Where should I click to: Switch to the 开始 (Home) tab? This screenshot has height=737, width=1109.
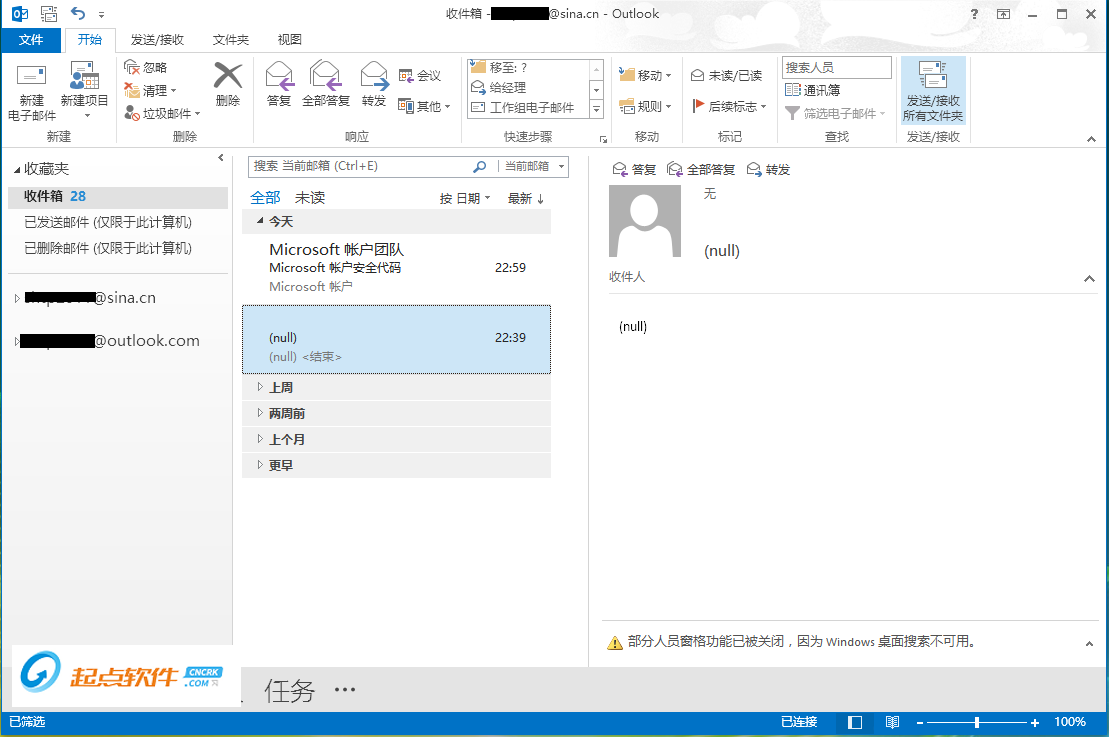tap(90, 40)
